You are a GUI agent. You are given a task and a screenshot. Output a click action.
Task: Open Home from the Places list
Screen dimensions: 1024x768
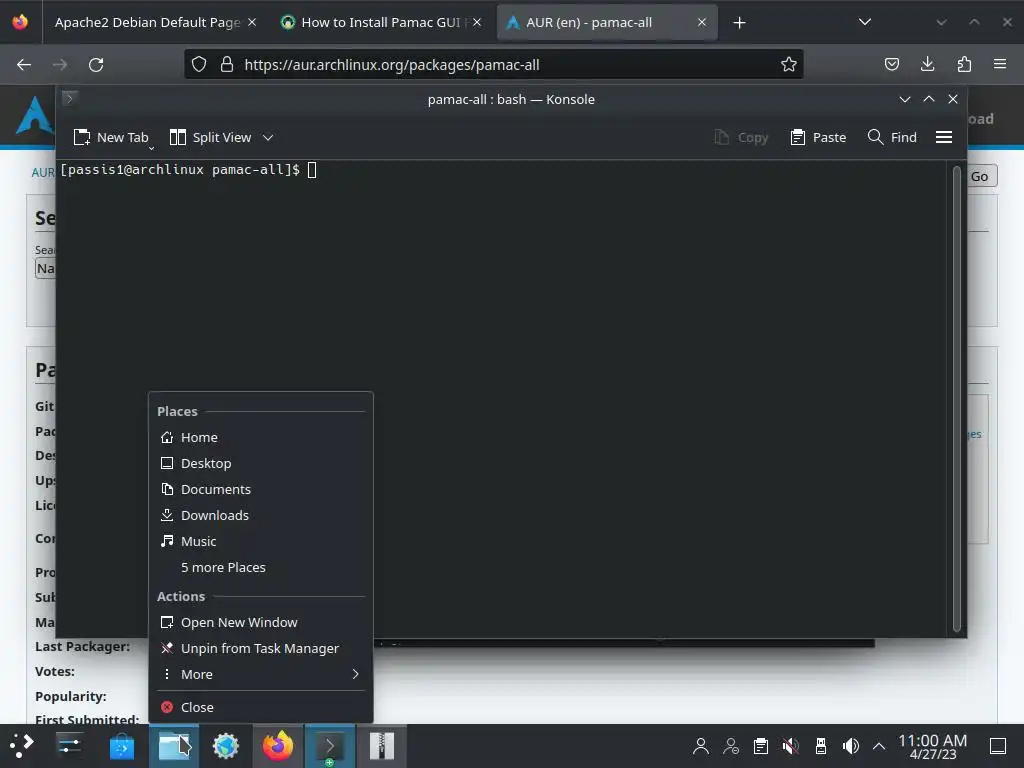(261, 438)
